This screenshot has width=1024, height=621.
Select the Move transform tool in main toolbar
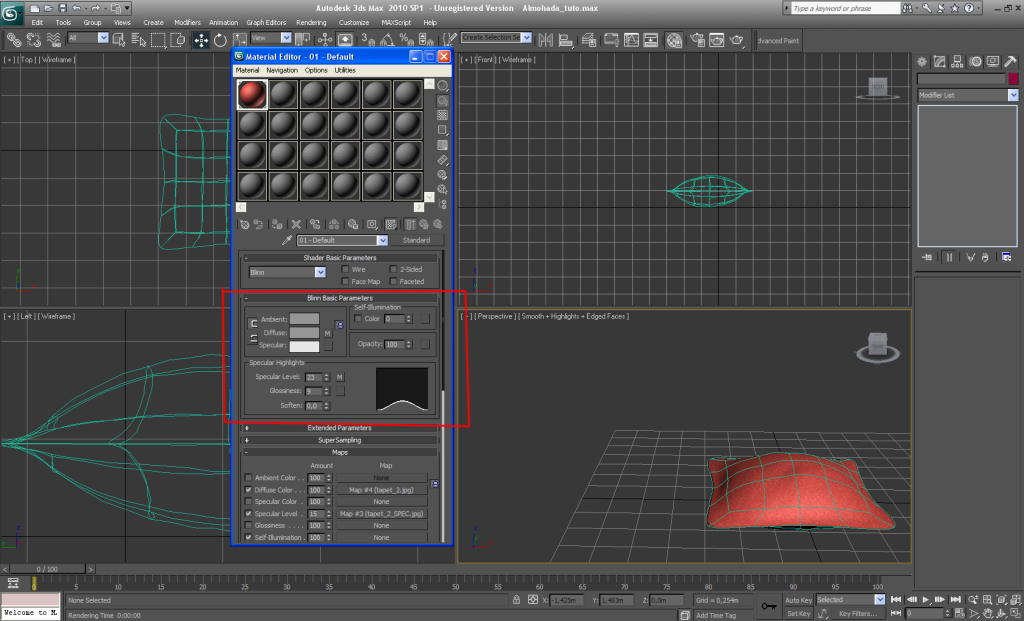tap(201, 40)
